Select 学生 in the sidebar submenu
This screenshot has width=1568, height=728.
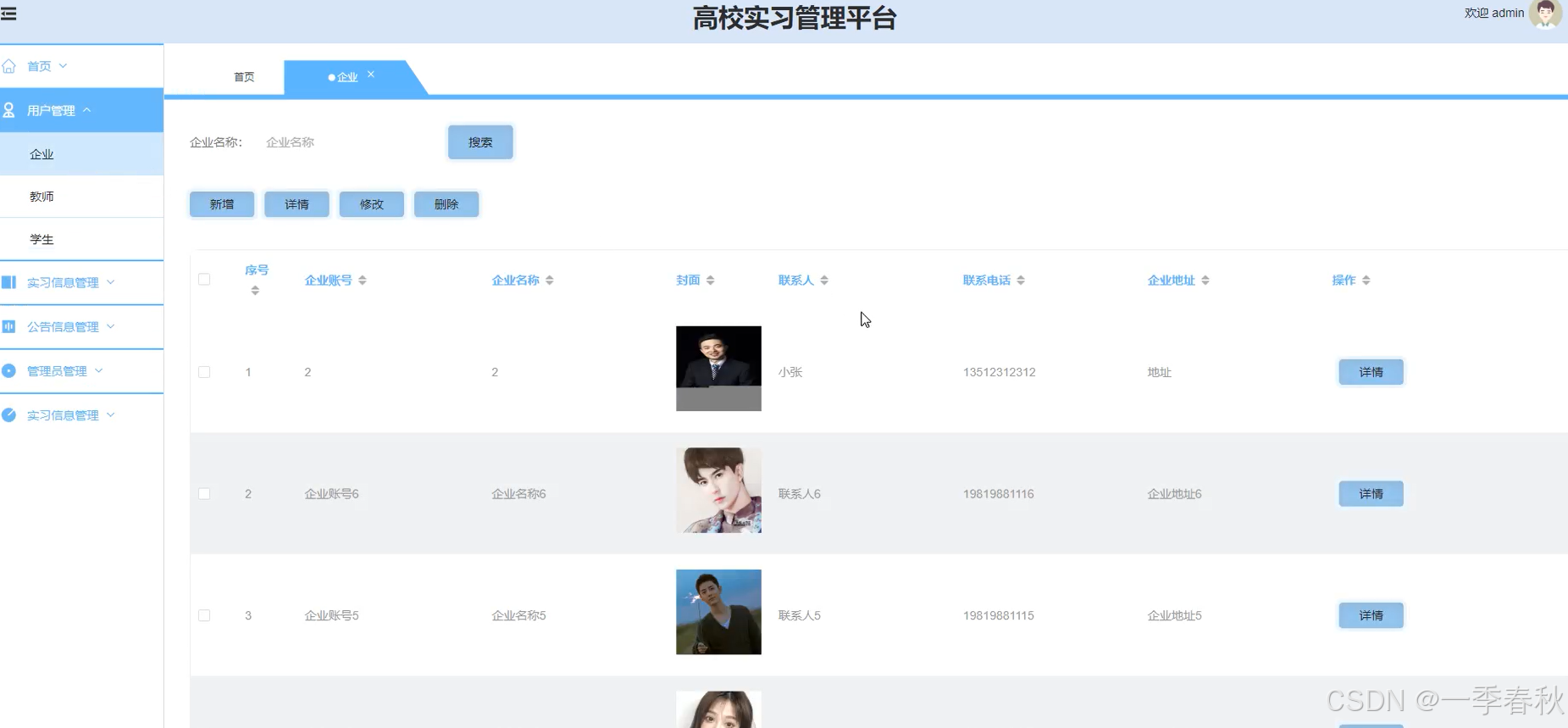click(81, 240)
